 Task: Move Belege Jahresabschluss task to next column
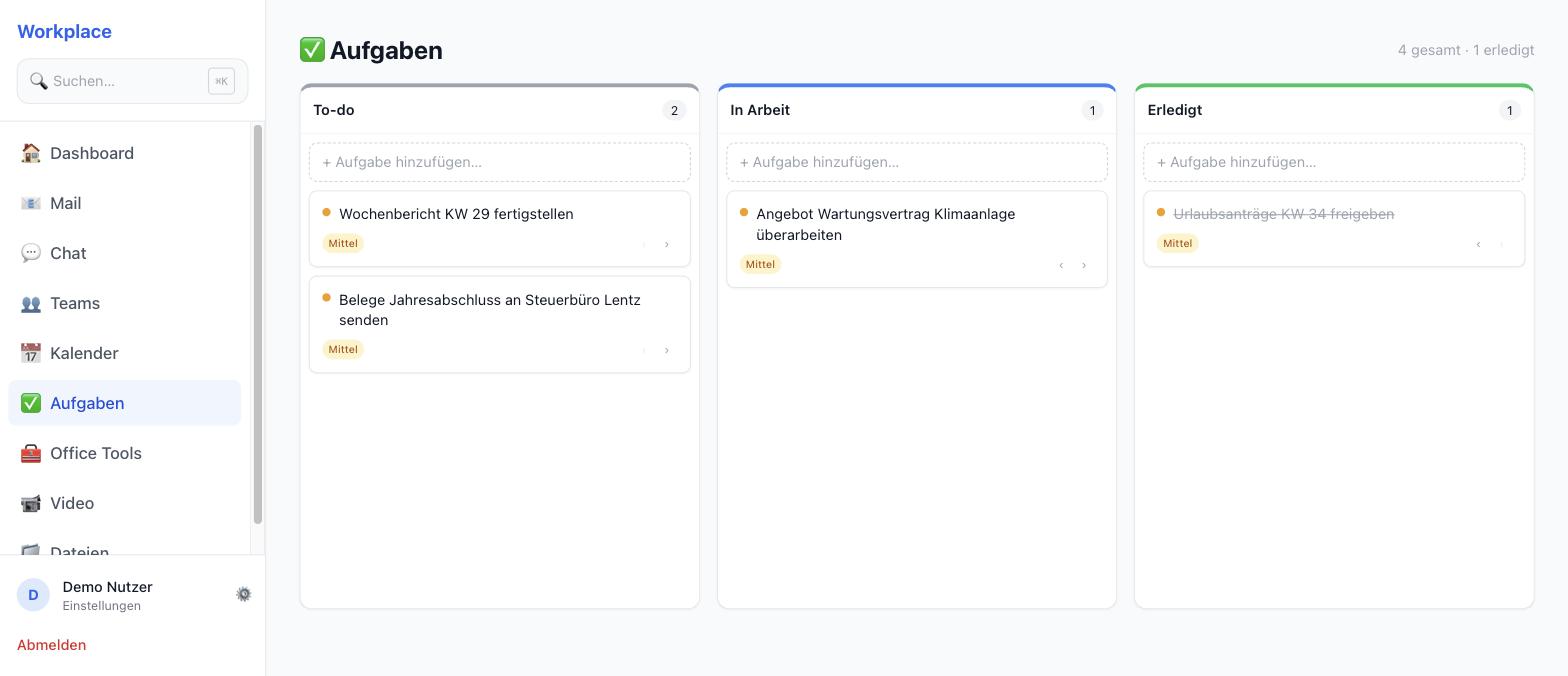click(667, 350)
